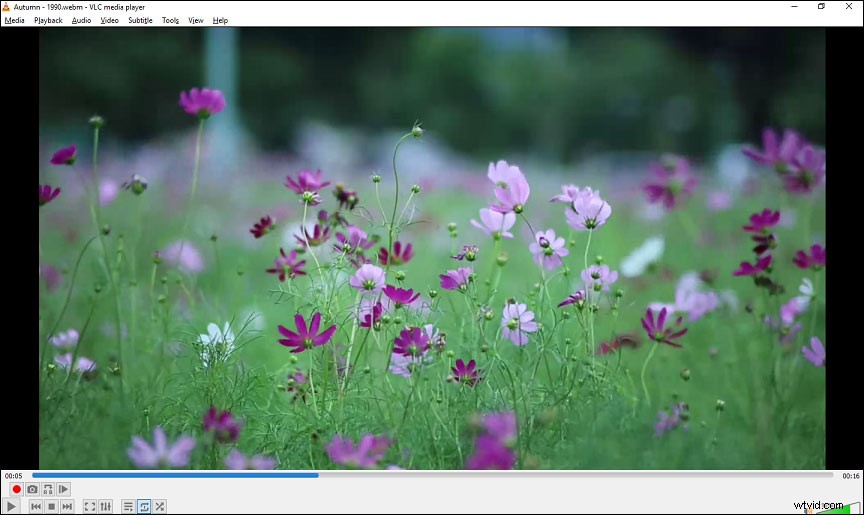The width and height of the screenshot is (864, 515).
Task: Toggle loop repeat mode
Action: (144, 506)
